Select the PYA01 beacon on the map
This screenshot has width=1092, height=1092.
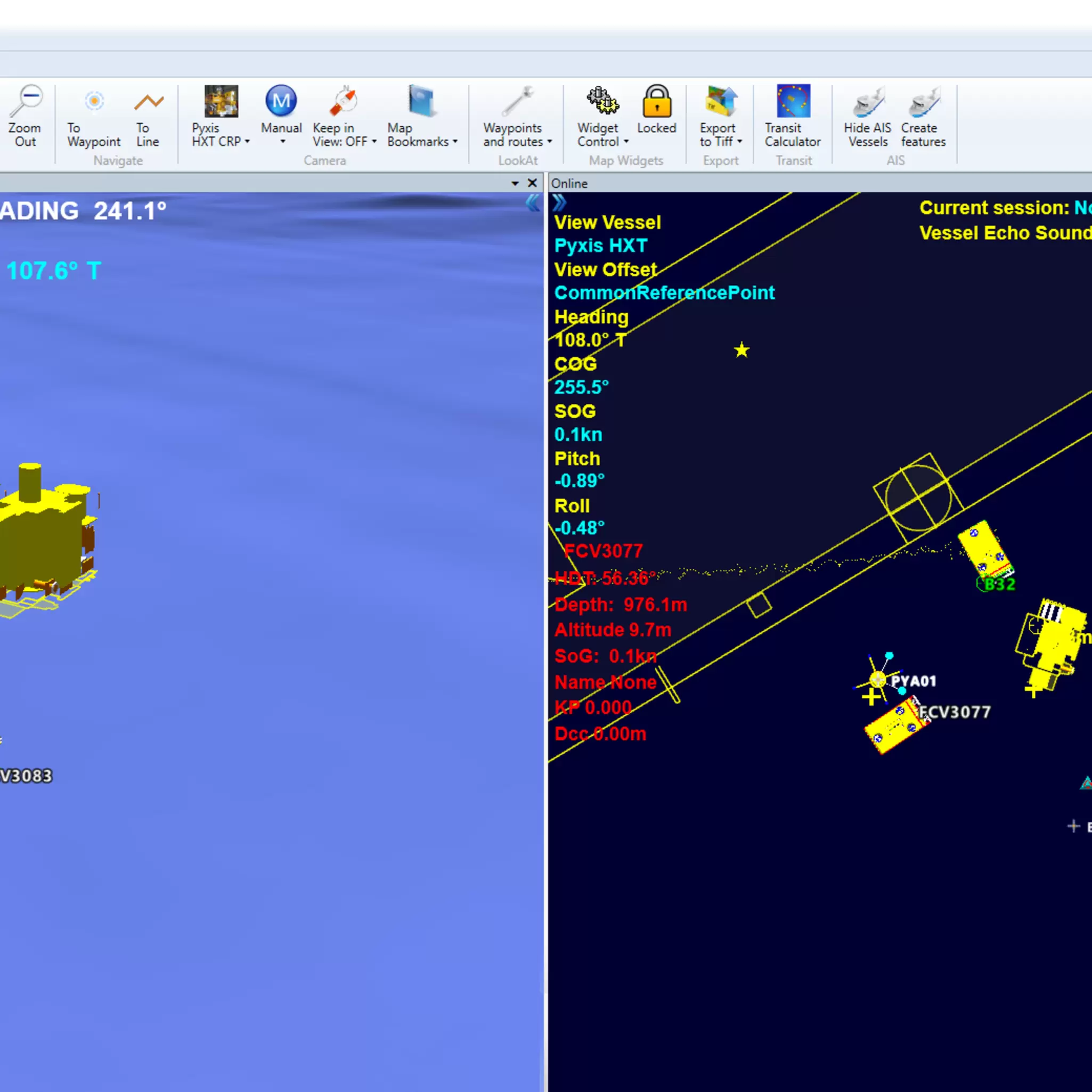click(x=878, y=679)
